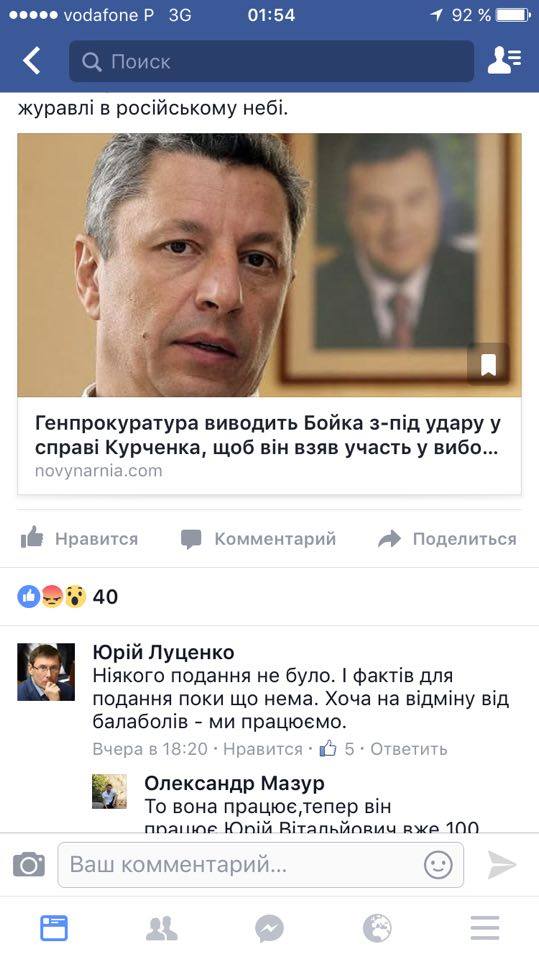Open notifications globe tab
Screen dimensions: 539x960
point(377,928)
